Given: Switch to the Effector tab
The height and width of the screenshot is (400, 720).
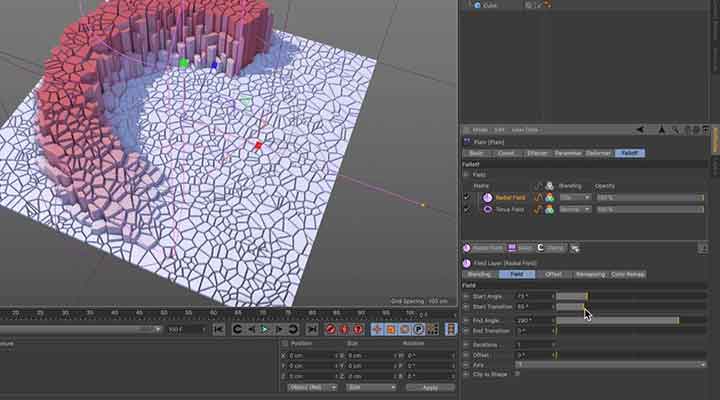Looking at the screenshot, I should [x=537, y=153].
